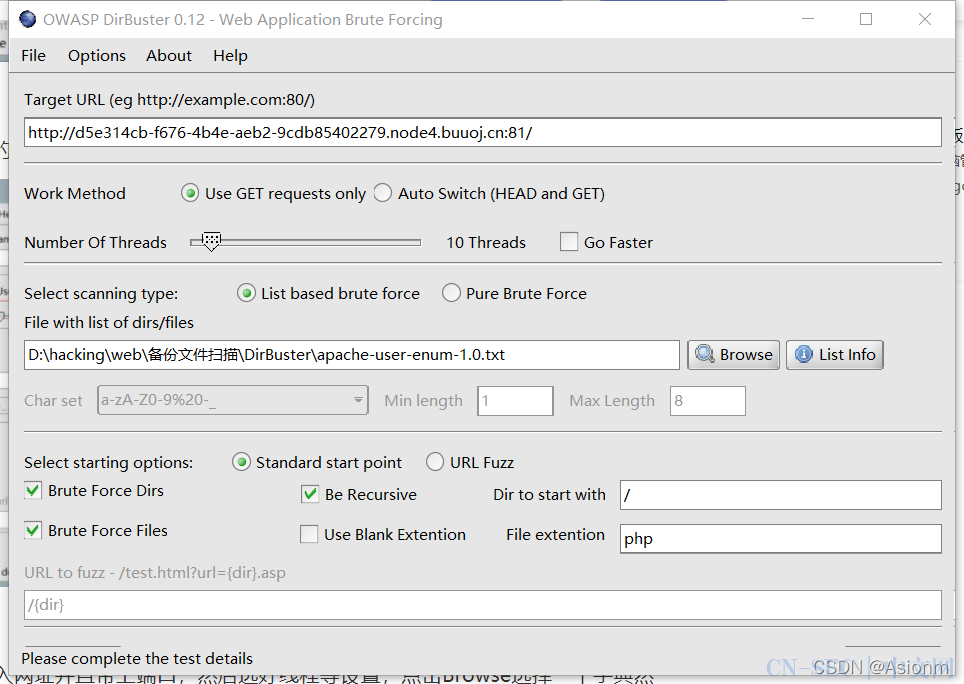Image resolution: width=964 pixels, height=684 pixels.
Task: Open the Help menu
Action: point(230,56)
